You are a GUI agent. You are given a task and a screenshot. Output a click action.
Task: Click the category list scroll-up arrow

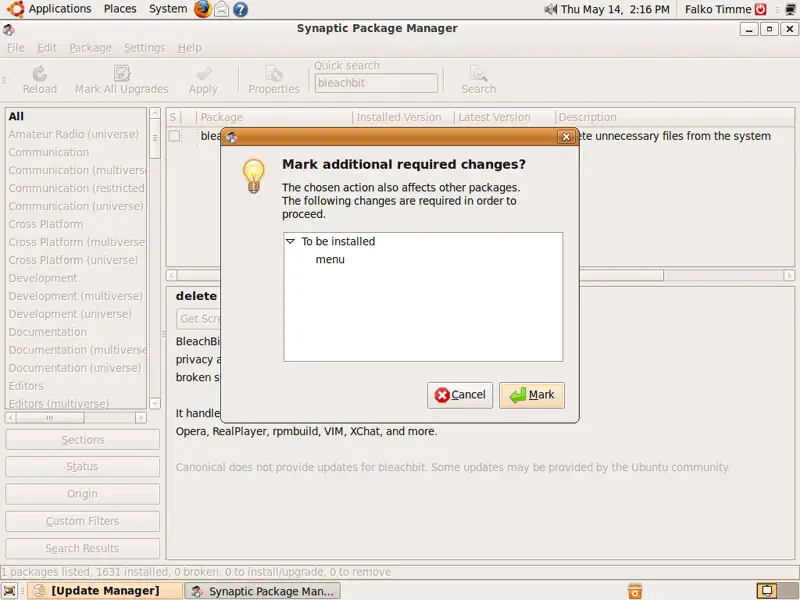(155, 113)
